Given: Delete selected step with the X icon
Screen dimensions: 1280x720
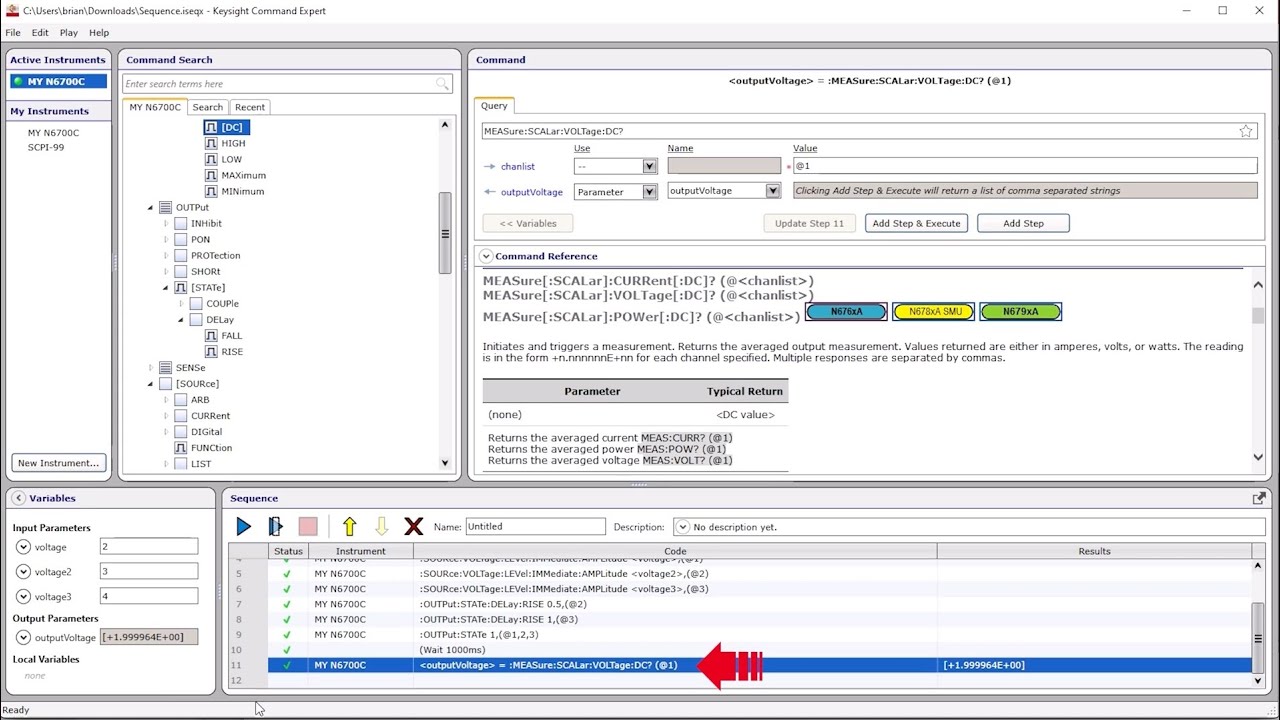Looking at the screenshot, I should (413, 526).
